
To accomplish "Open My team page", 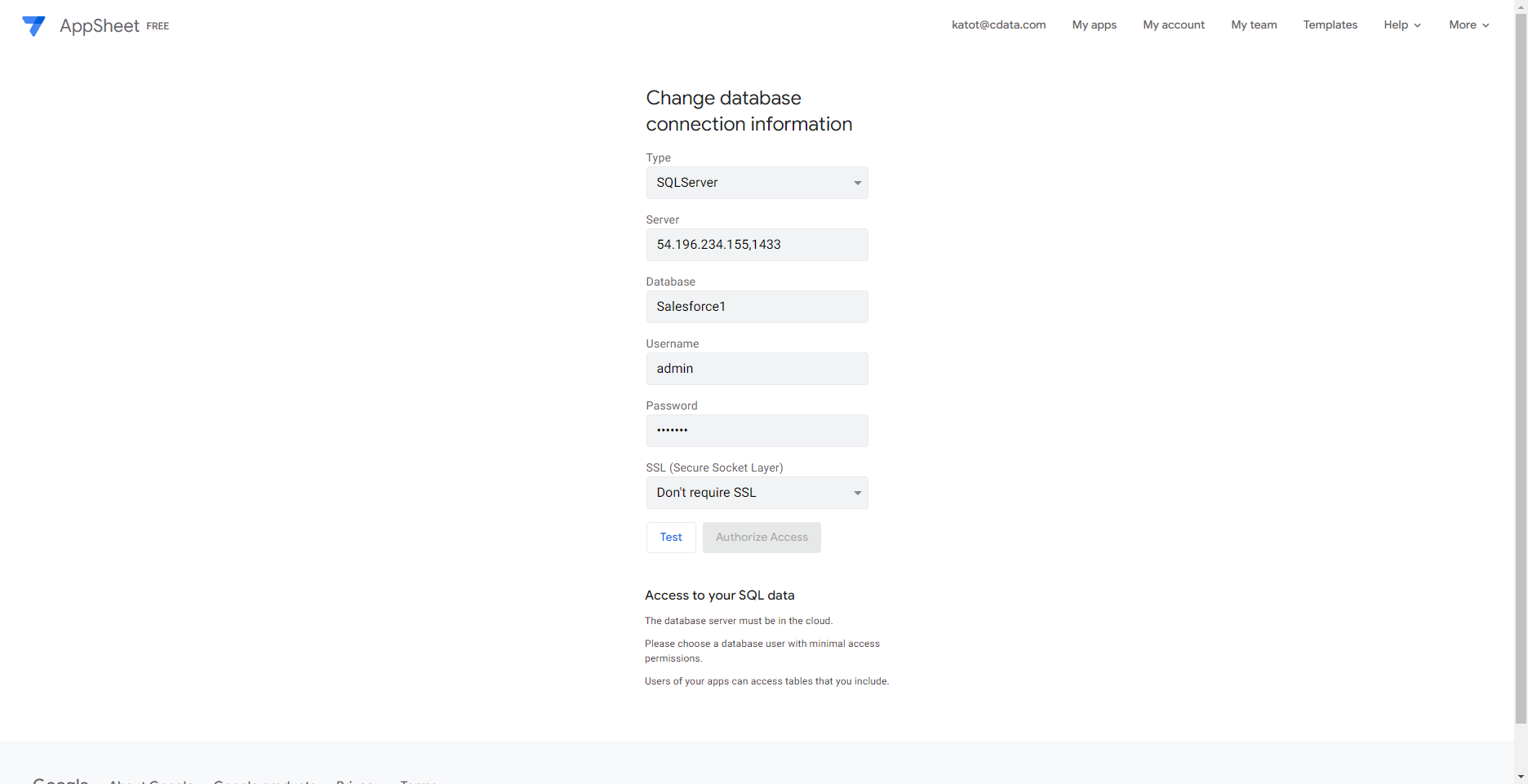I will 1254,25.
